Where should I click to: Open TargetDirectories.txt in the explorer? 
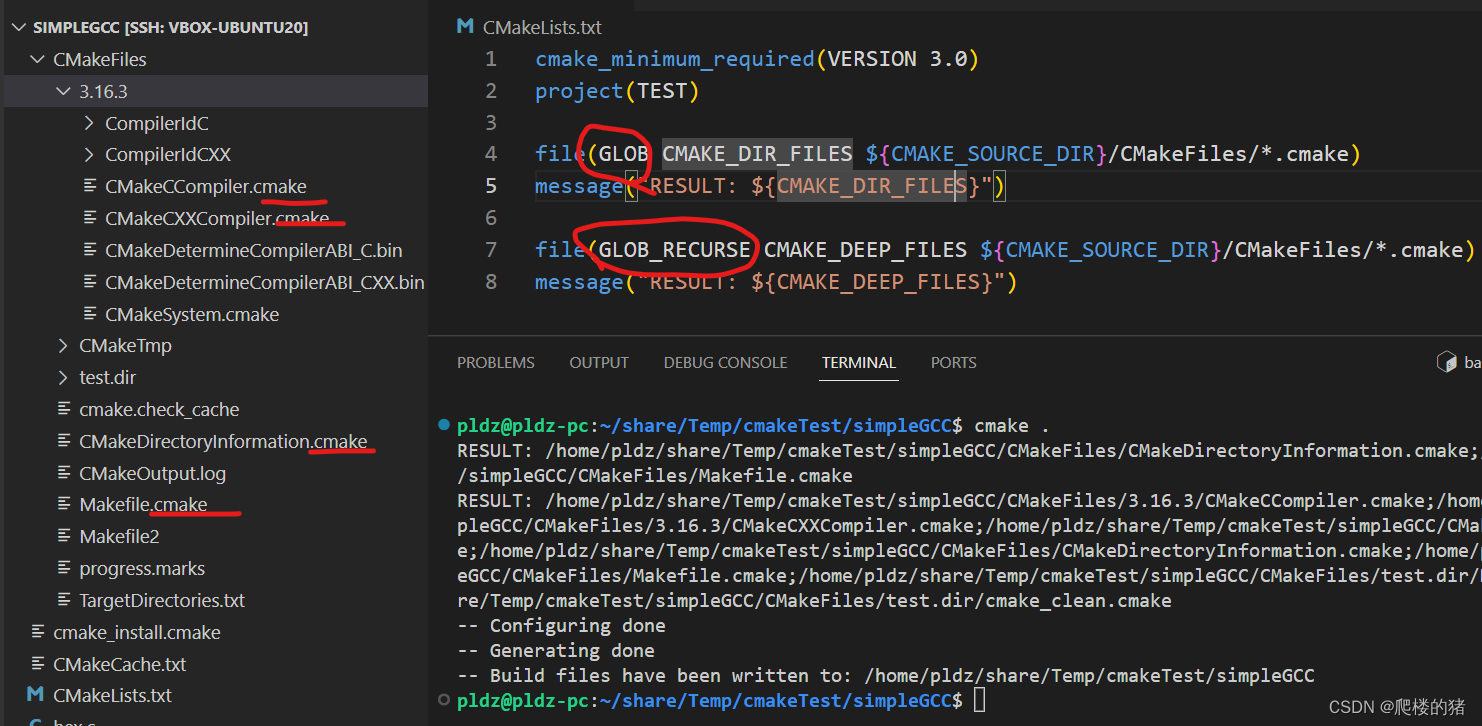pyautogui.click(x=162, y=601)
